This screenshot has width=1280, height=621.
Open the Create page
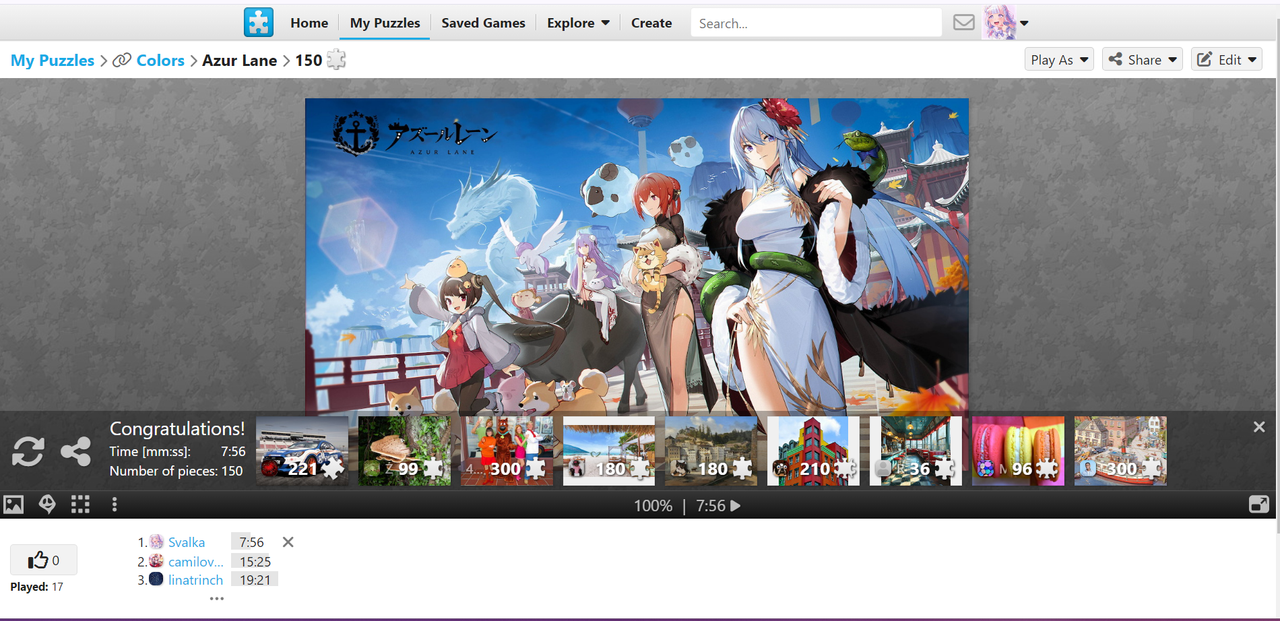tap(651, 23)
